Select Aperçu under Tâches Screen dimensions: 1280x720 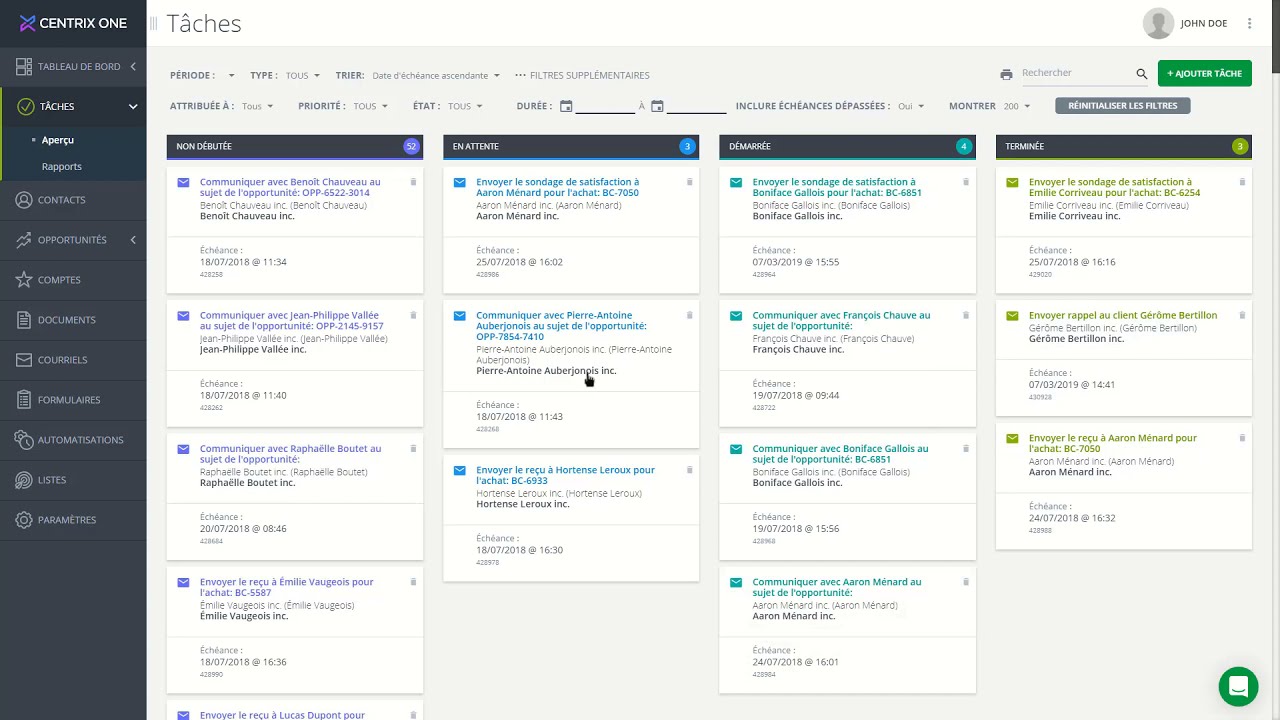tap(58, 140)
